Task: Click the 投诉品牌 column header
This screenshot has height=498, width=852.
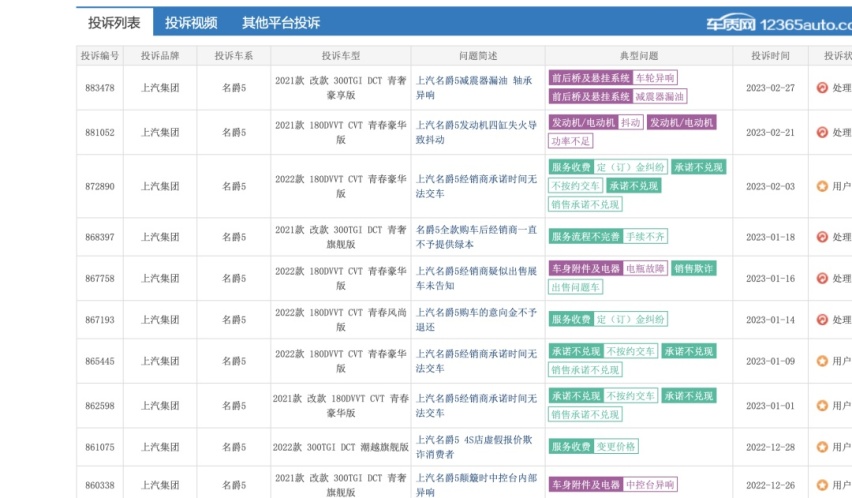Action: coord(160,55)
